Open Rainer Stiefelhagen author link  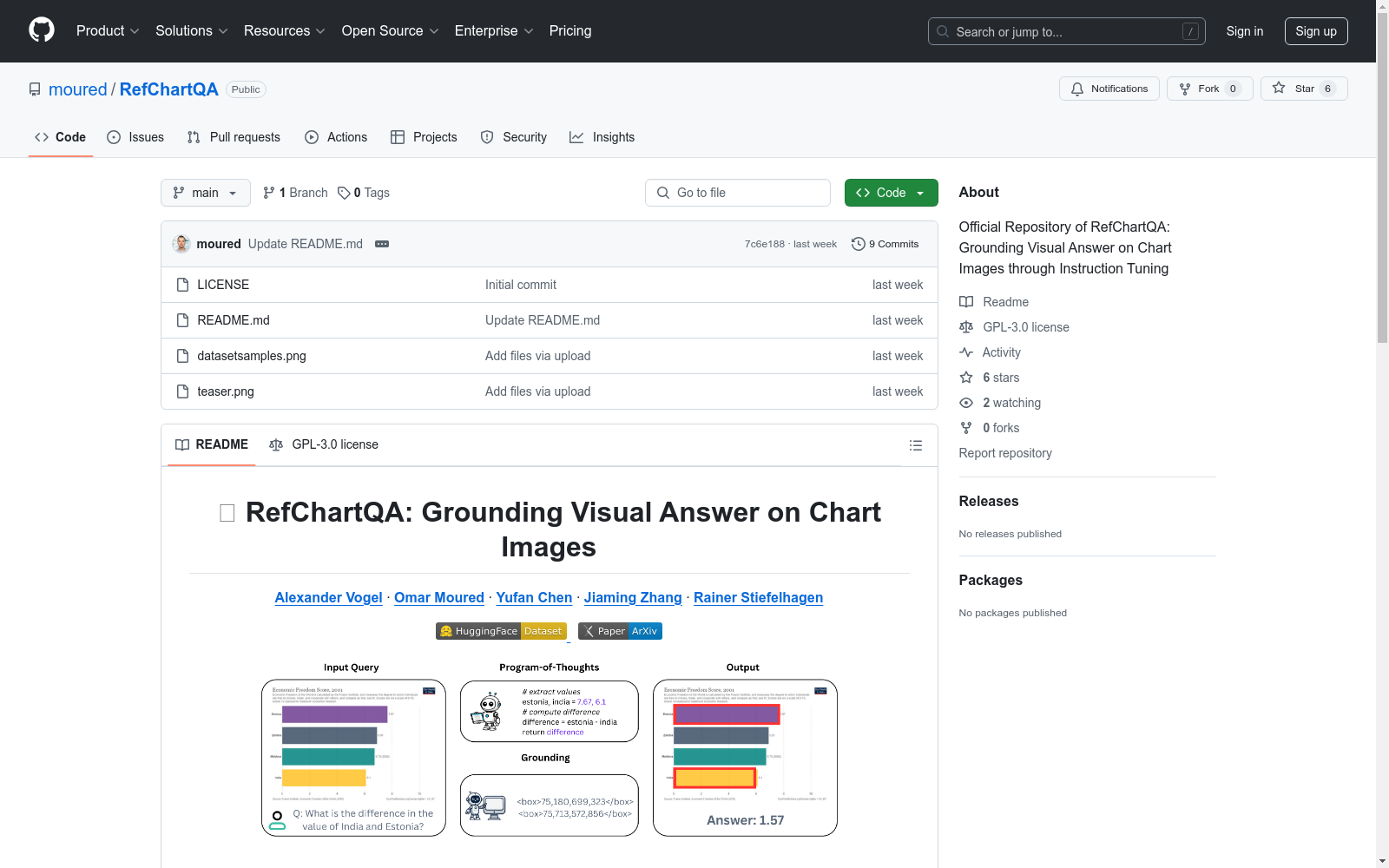click(758, 597)
